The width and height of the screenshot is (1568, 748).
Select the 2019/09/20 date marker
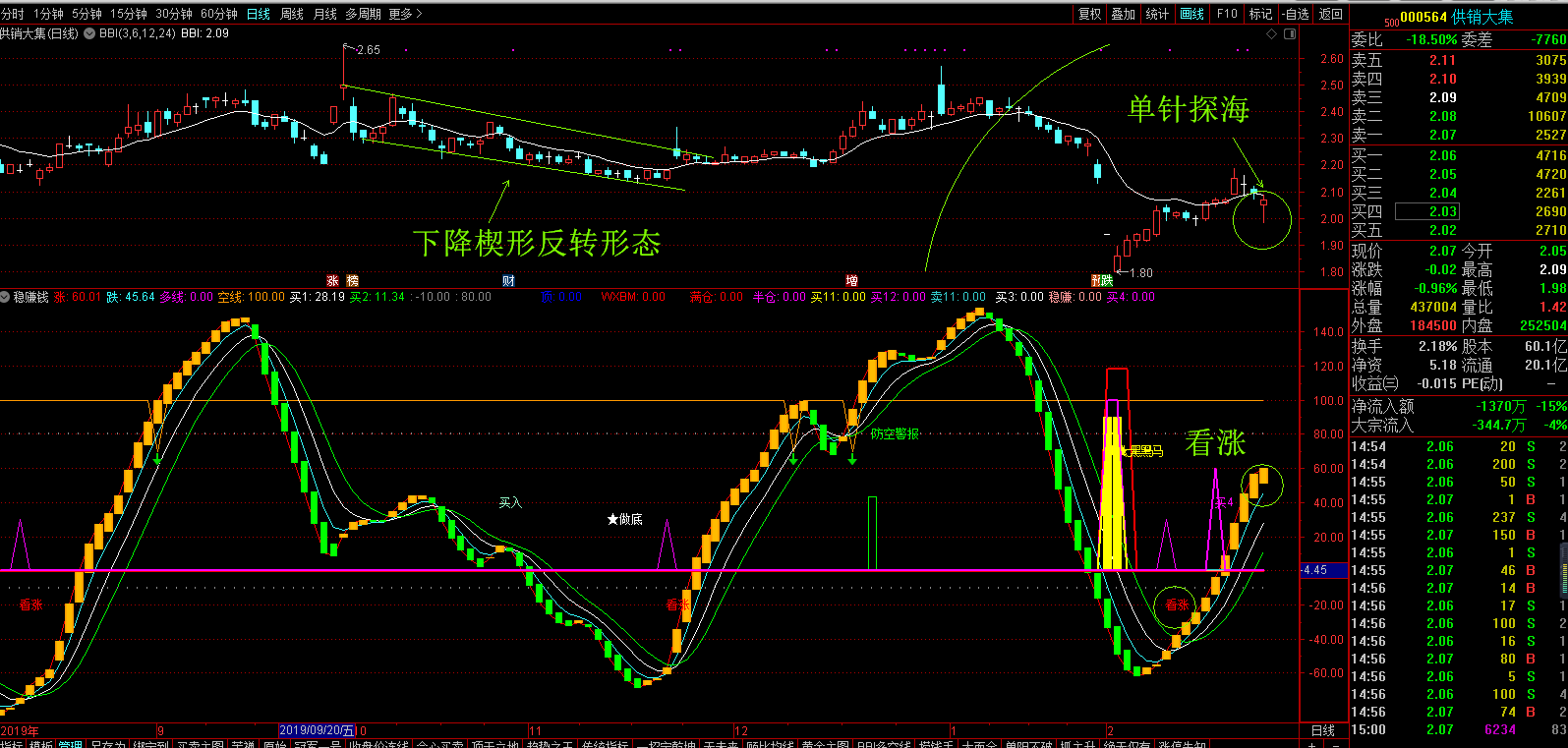point(317,730)
